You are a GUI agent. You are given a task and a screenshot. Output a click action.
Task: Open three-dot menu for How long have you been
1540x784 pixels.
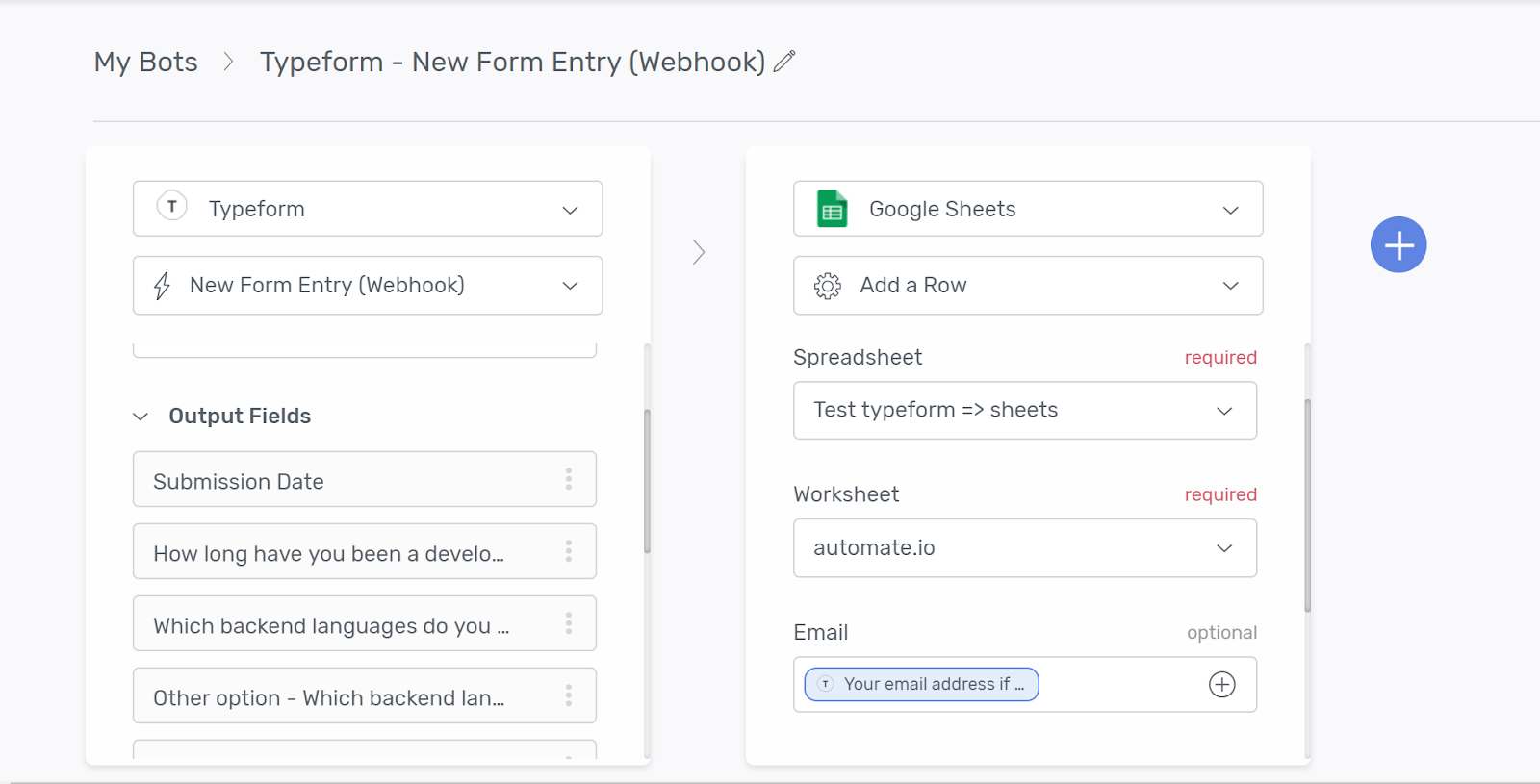(x=569, y=551)
